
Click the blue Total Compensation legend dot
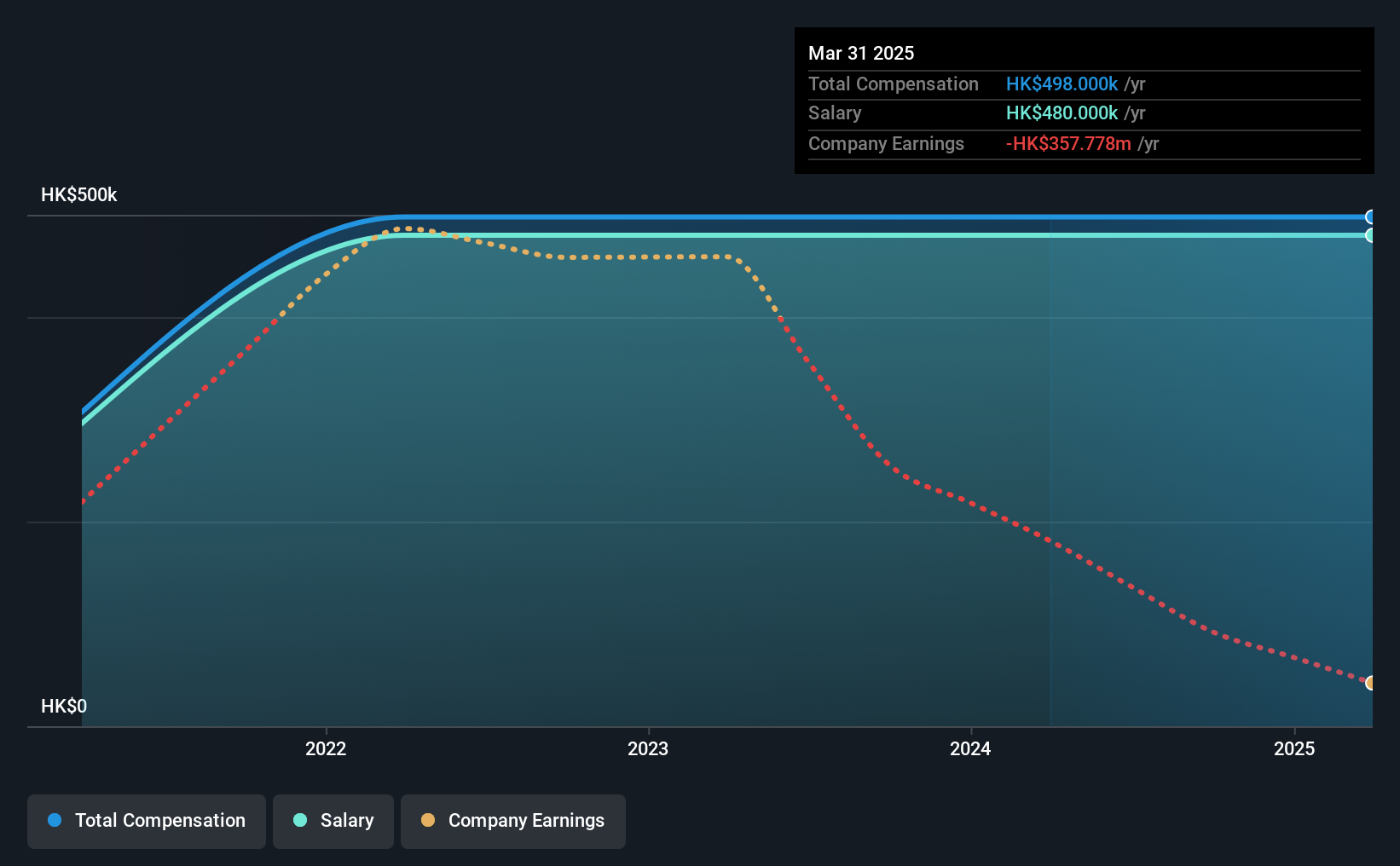55,820
